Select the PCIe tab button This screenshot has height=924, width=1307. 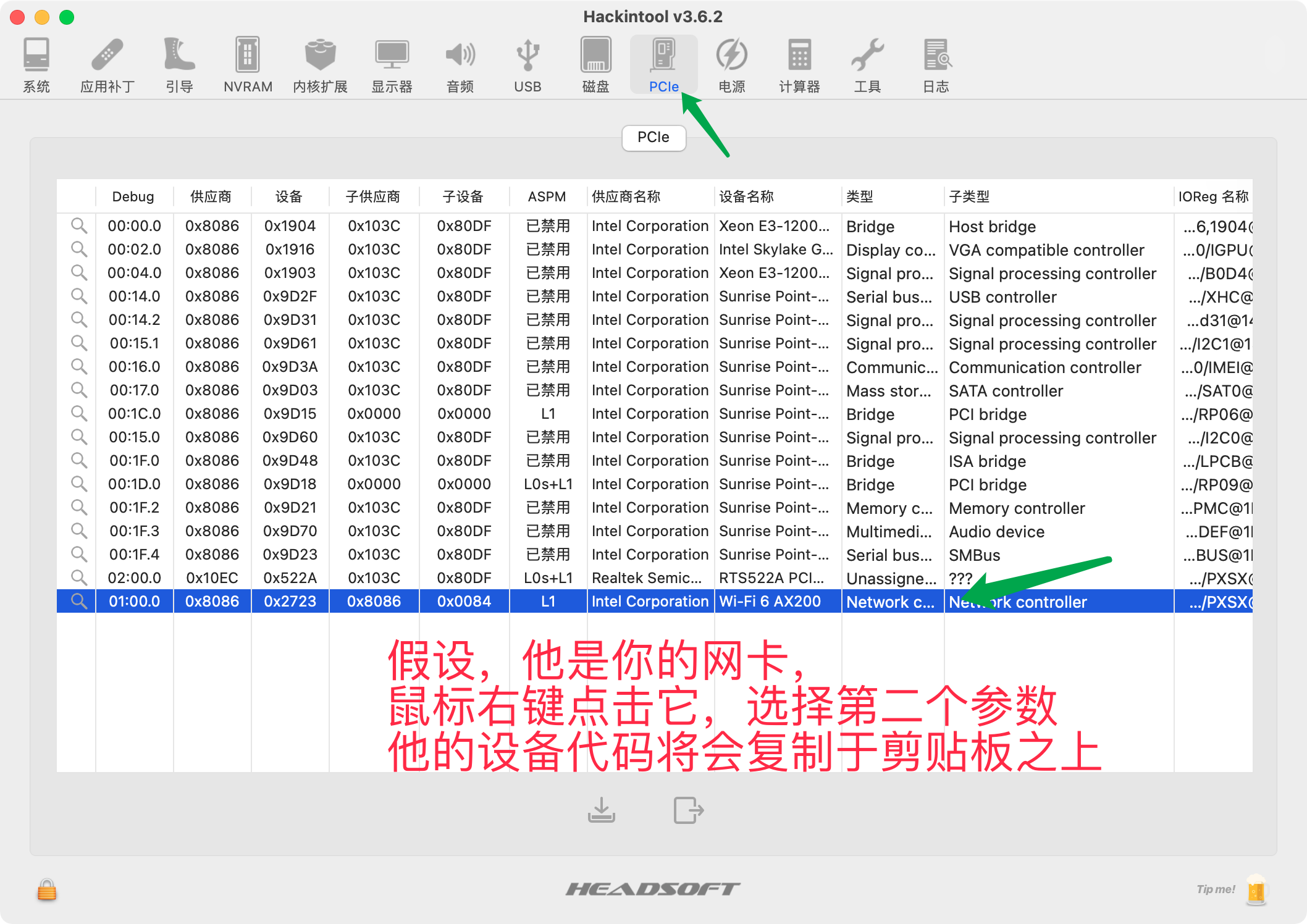(653, 137)
